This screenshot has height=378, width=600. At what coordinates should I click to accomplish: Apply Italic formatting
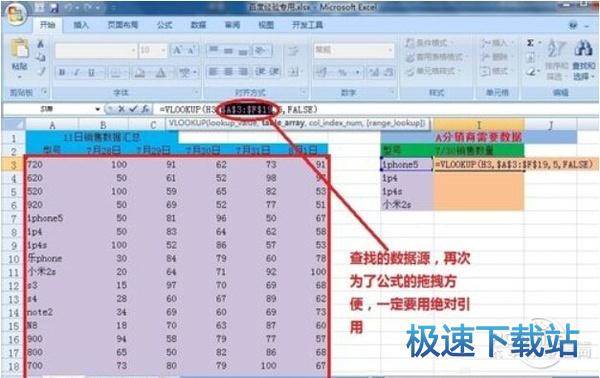point(77,72)
